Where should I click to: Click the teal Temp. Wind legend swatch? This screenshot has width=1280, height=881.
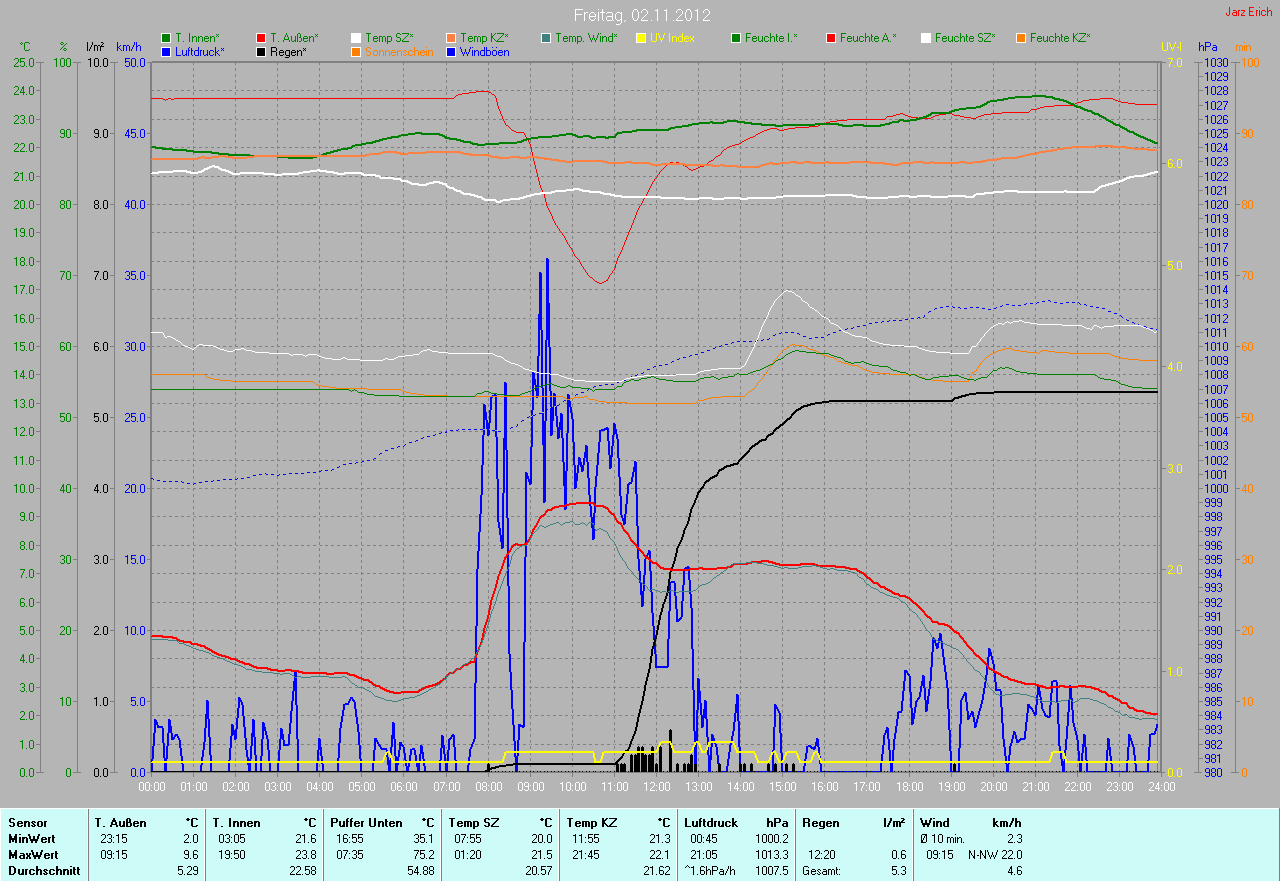[x=546, y=38]
